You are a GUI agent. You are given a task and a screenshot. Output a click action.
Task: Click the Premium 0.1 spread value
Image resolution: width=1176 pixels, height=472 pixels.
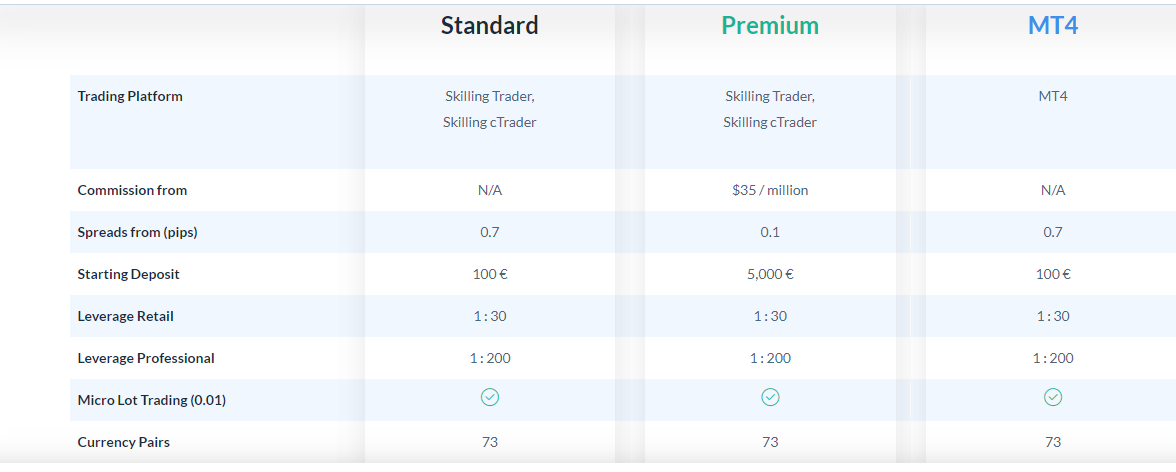point(770,233)
